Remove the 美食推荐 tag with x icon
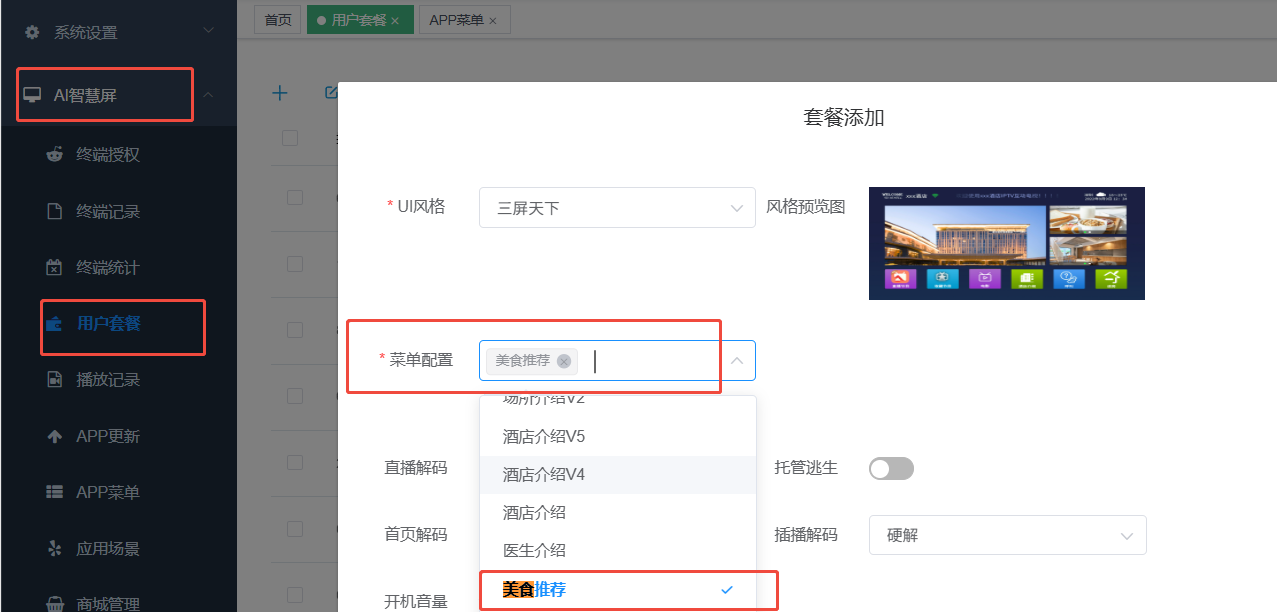This screenshot has height=612, width=1277. pos(564,361)
